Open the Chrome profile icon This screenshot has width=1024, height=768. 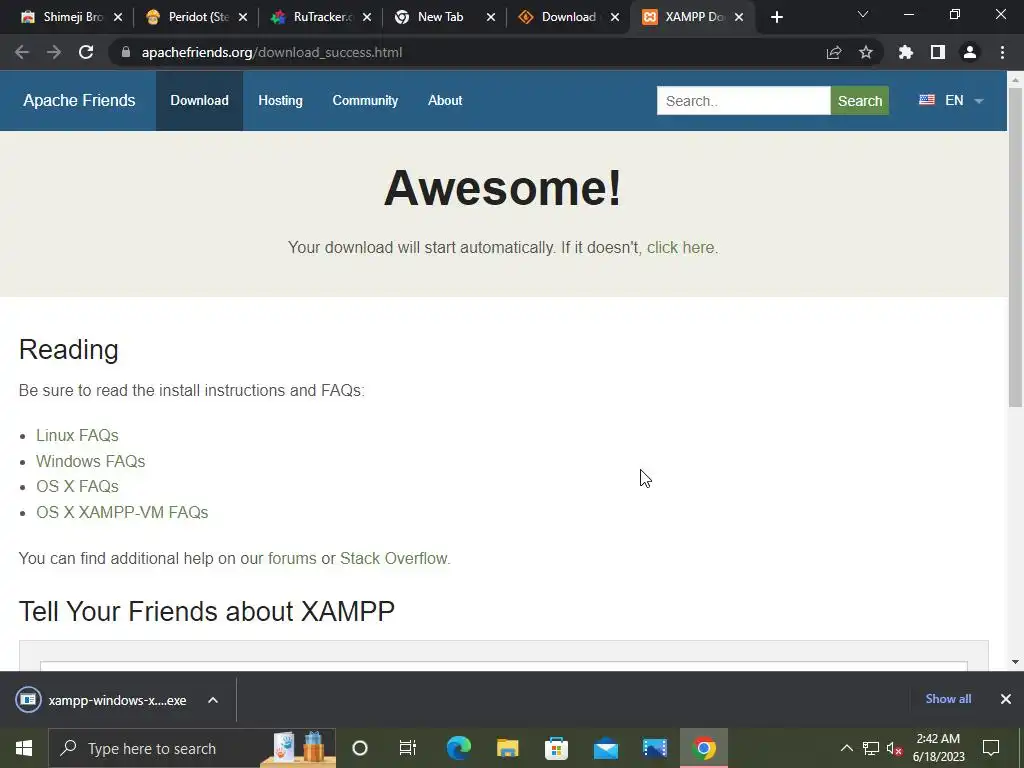[970, 52]
